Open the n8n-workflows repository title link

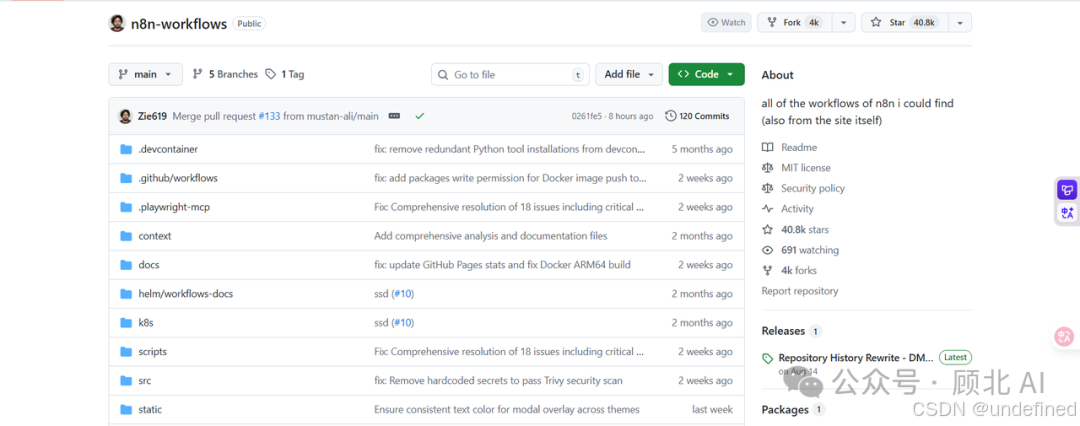[x=179, y=23]
